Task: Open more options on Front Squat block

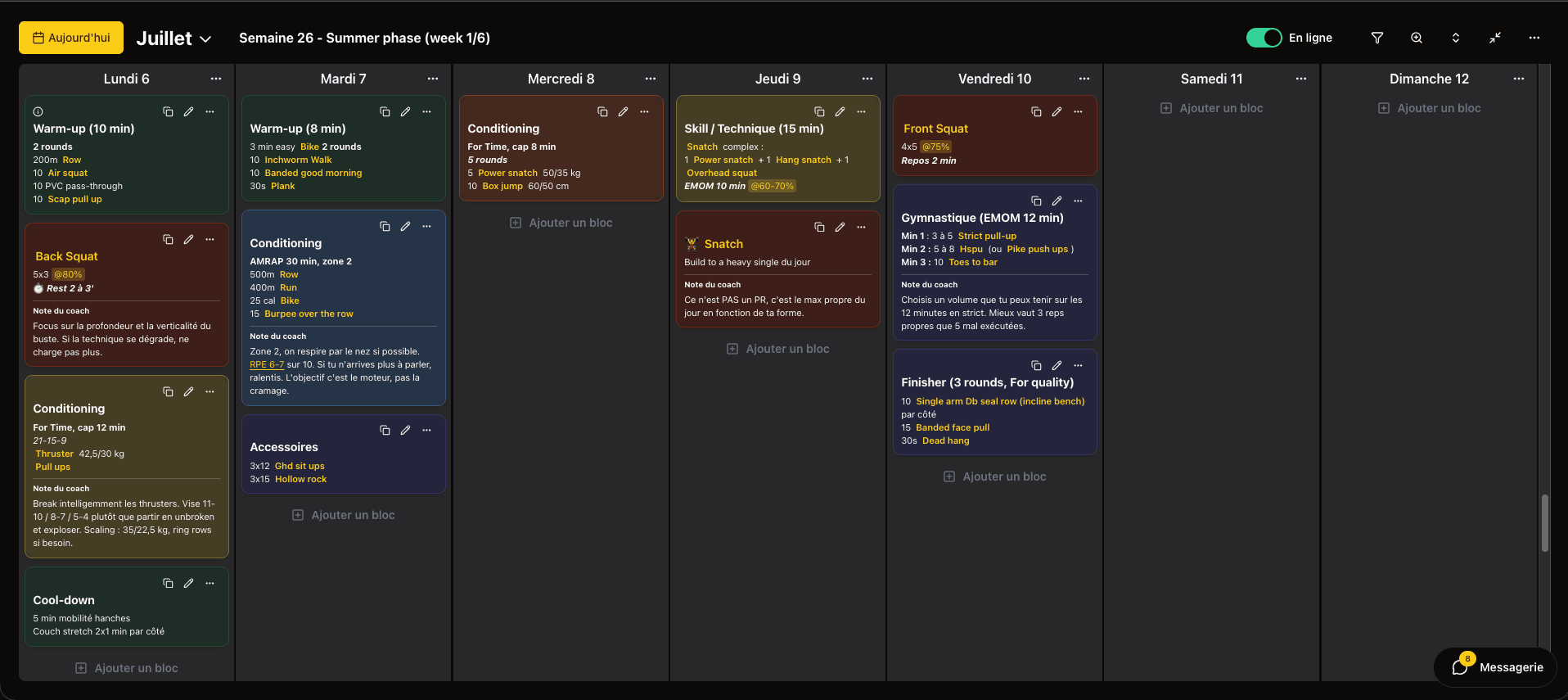Action: [x=1079, y=111]
